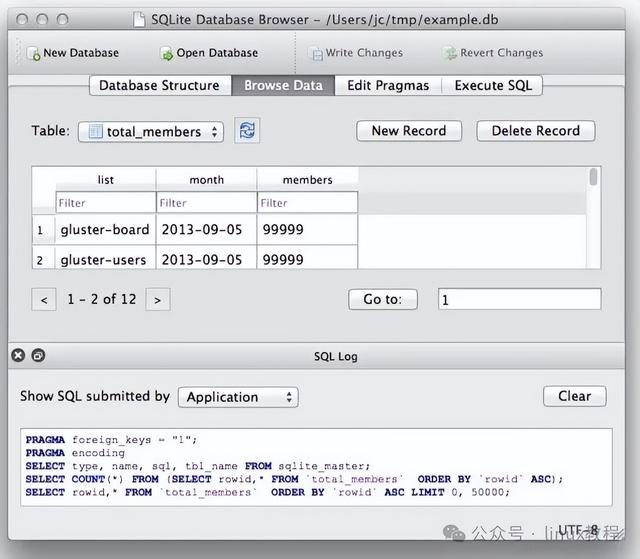The width and height of the screenshot is (640, 559).
Task: Sort by the list column header
Action: point(106,180)
